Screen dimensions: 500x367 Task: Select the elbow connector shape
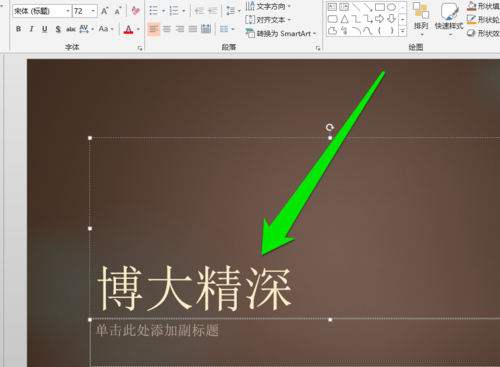click(x=356, y=19)
